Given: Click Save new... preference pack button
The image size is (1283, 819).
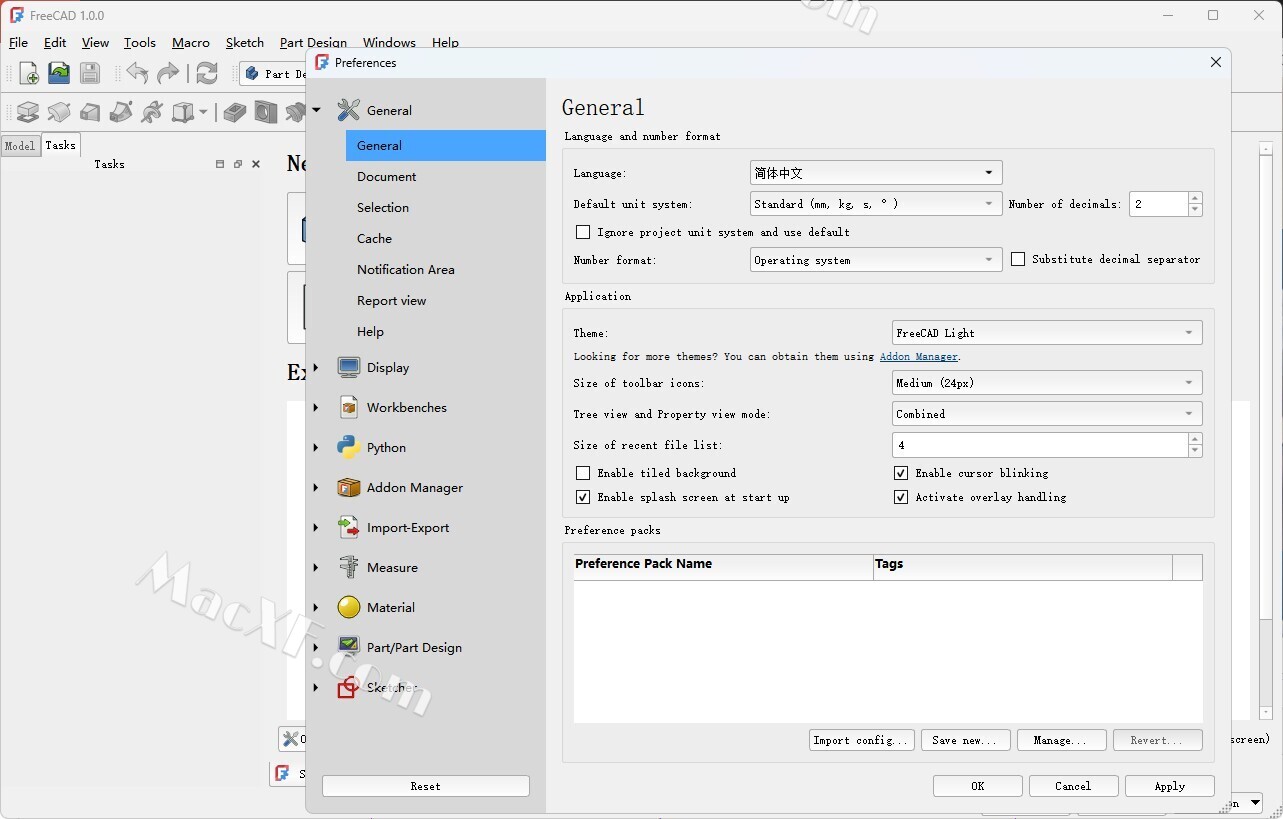Looking at the screenshot, I should [x=964, y=740].
